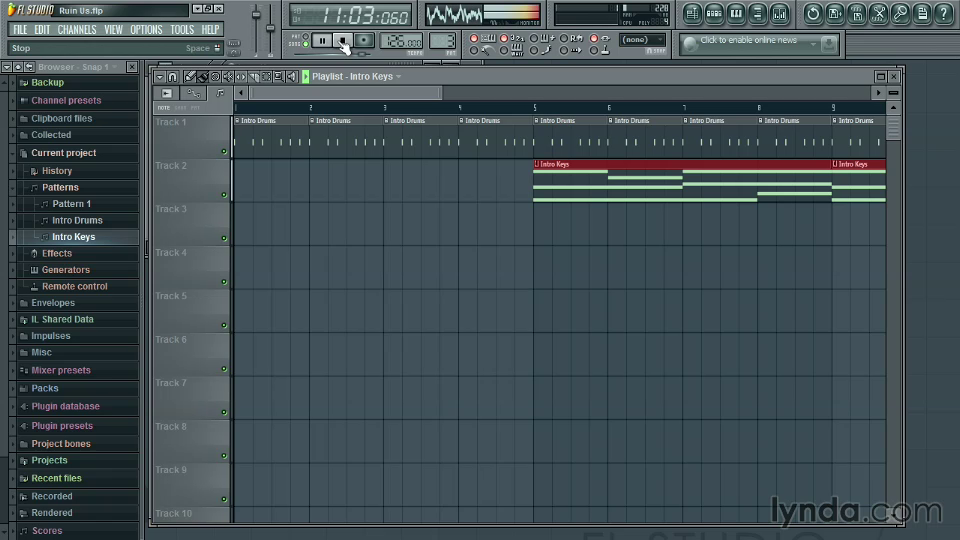Open the project info page icon
This screenshot has width=960, height=540.
click(923, 13)
